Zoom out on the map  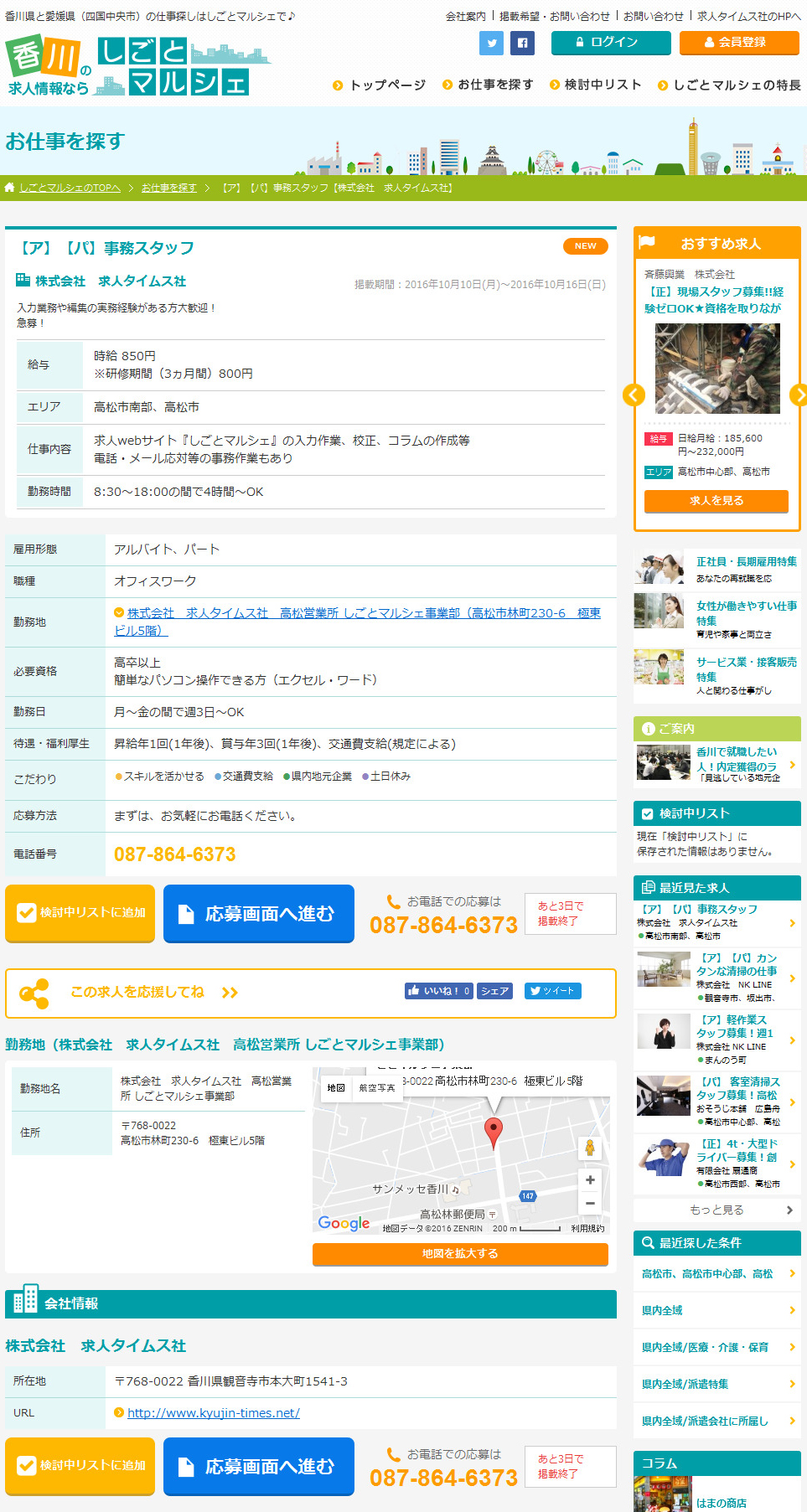point(590,1203)
